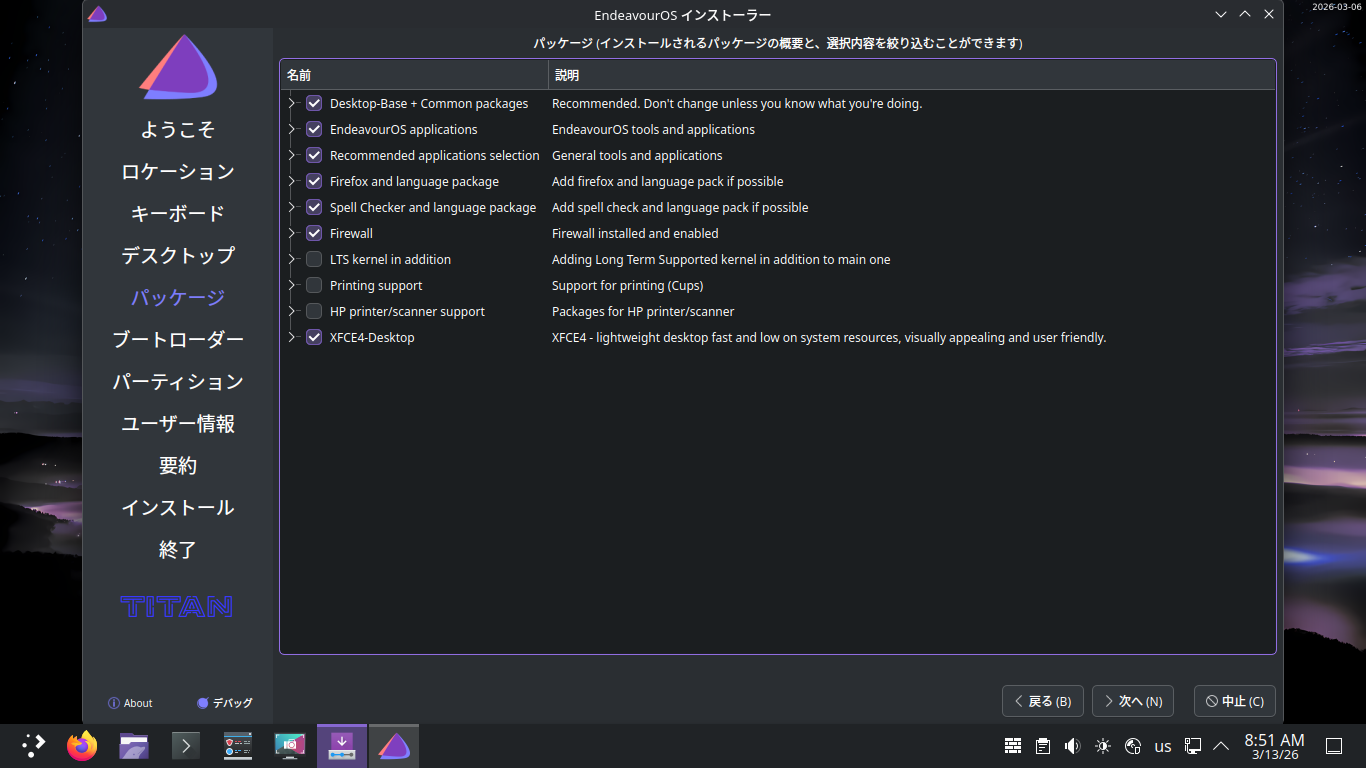Open the application launcher in the taskbar
The height and width of the screenshot is (768, 1366).
(x=33, y=746)
